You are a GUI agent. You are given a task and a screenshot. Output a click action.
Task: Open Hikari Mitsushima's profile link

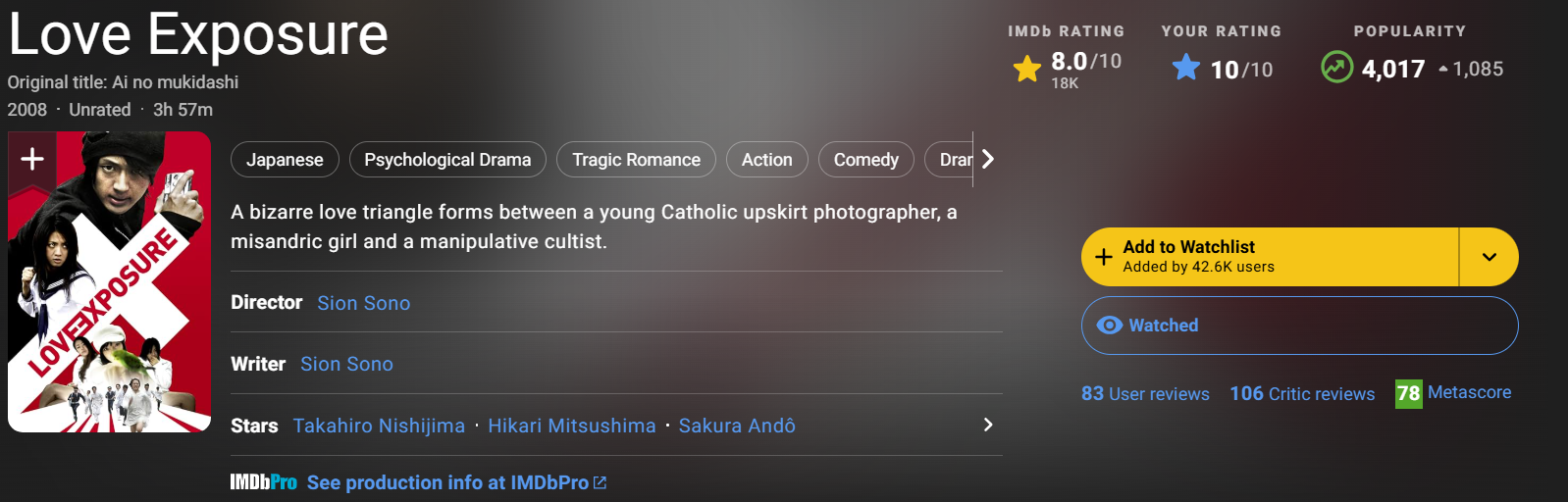pyautogui.click(x=571, y=426)
